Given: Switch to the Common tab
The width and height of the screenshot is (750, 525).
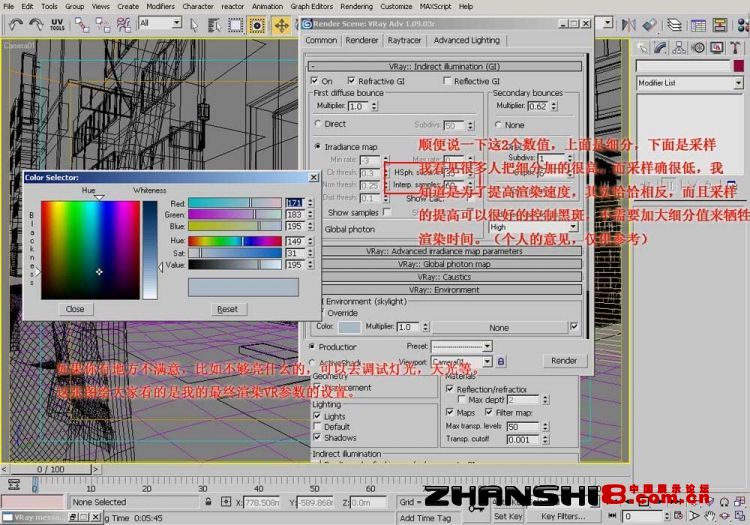Looking at the screenshot, I should click(x=321, y=41).
